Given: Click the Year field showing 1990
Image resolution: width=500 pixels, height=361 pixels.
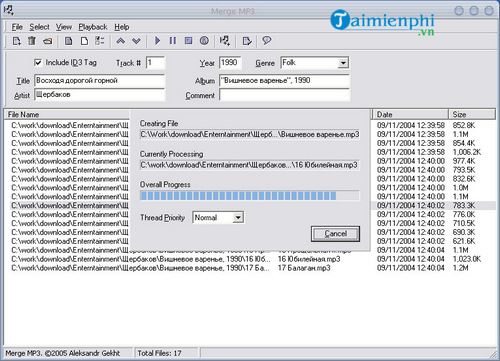Looking at the screenshot, I should click(230, 63).
